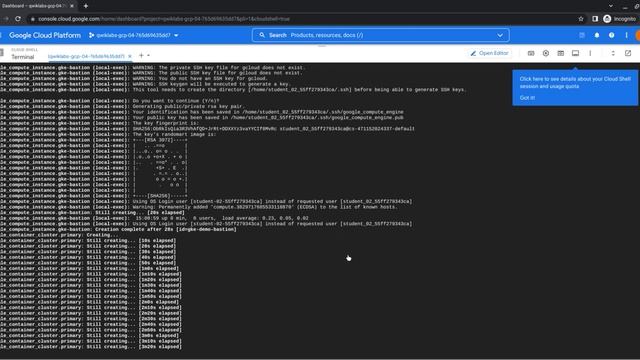Close the qwiklabs-gcp-04 terminal session tab
The width and height of the screenshot is (640, 360).
[x=130, y=56]
